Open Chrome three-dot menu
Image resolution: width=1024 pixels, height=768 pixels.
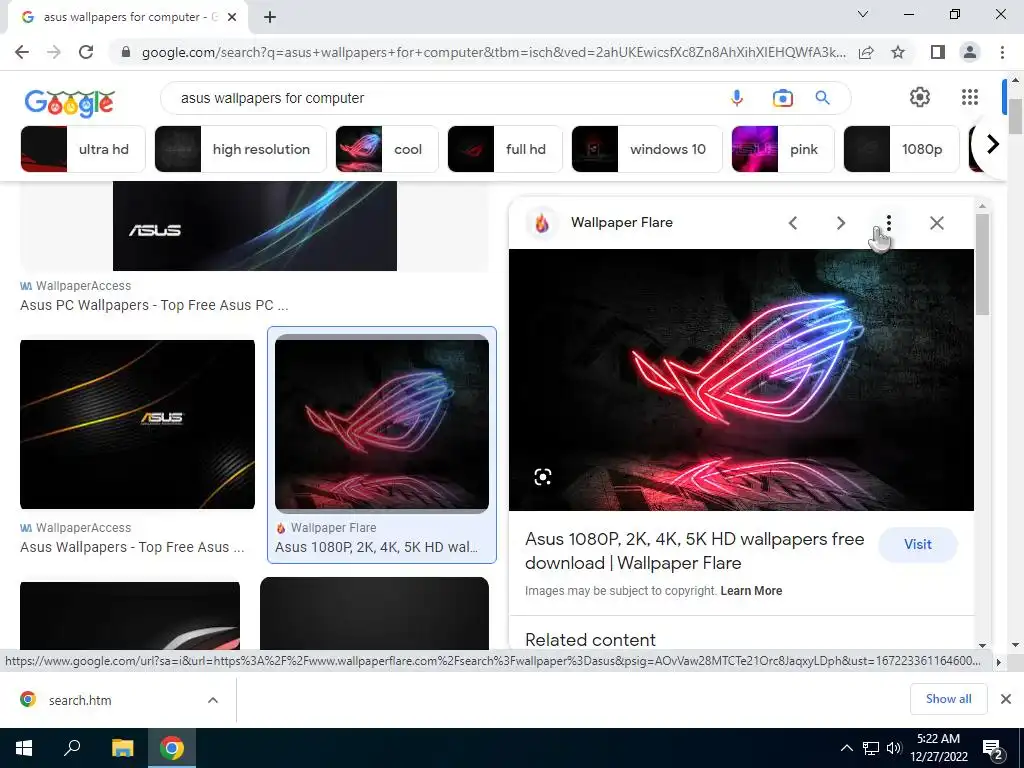coord(1002,52)
